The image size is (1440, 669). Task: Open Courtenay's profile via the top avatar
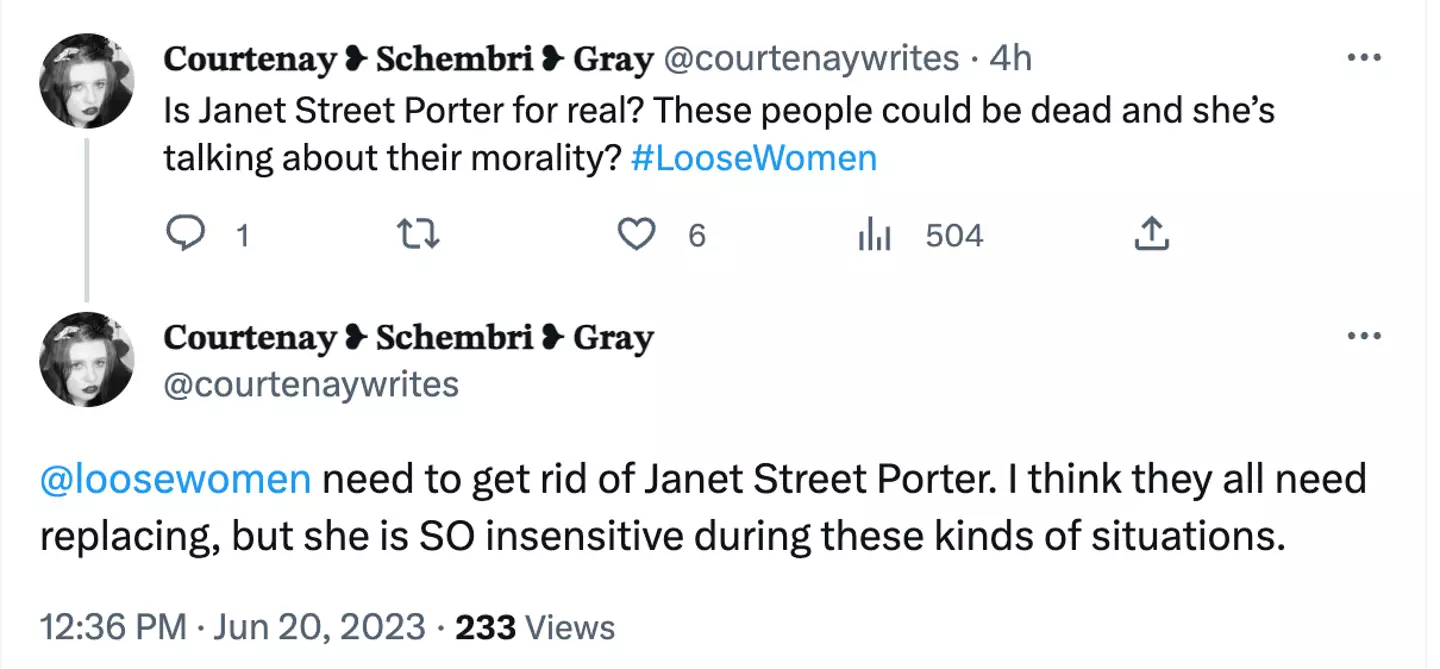click(x=88, y=78)
